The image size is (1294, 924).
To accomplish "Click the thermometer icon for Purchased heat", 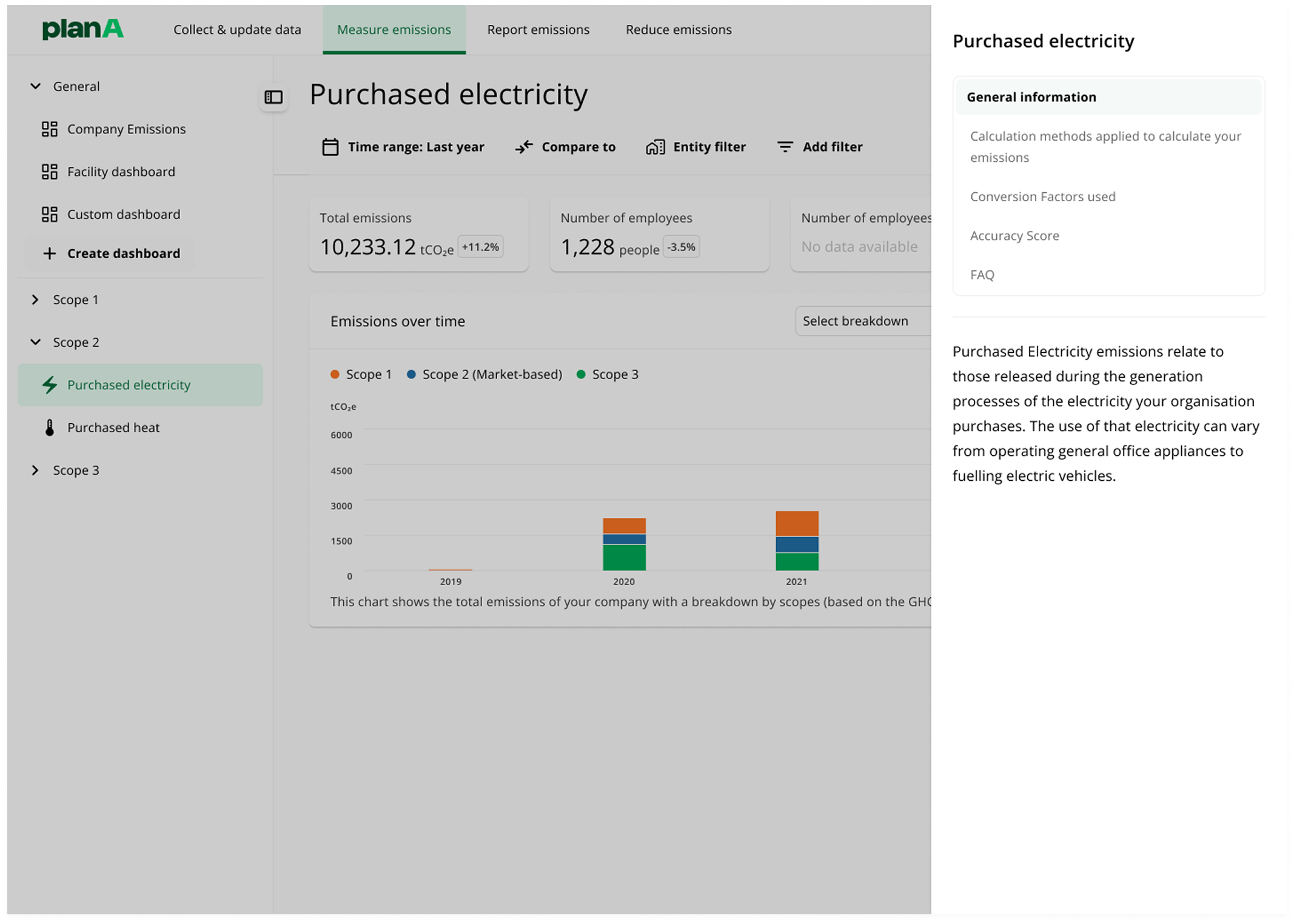I will point(50,427).
